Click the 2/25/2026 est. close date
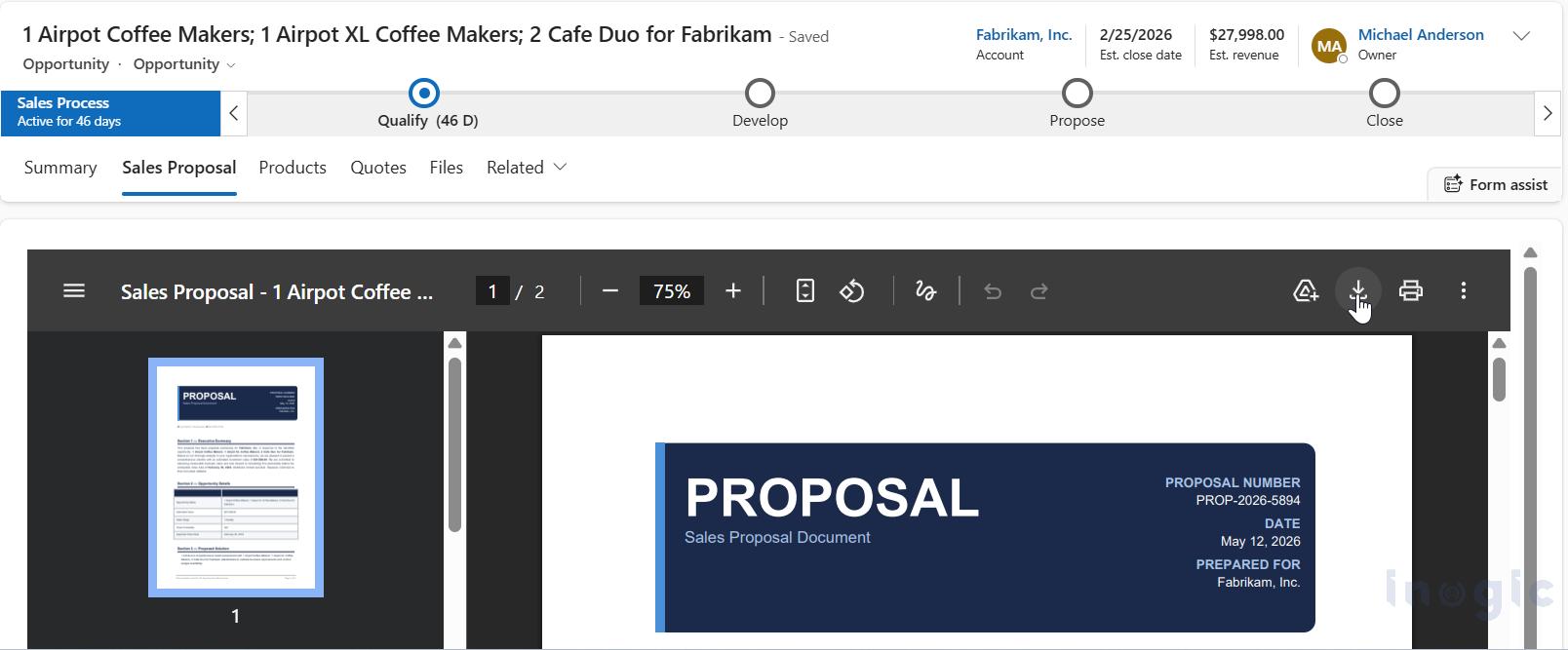Image resolution: width=1568 pixels, height=650 pixels. click(x=1136, y=35)
